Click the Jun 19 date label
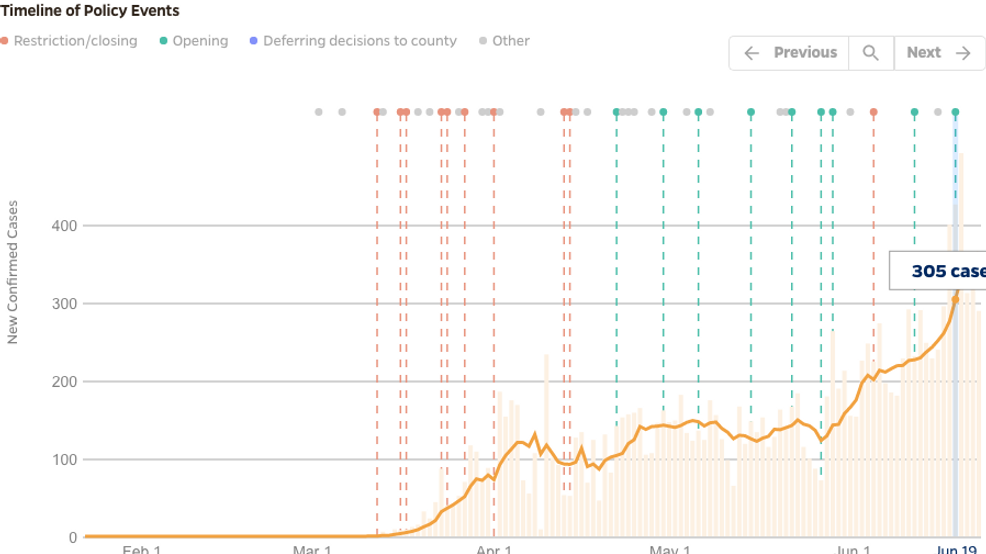 tap(956, 550)
